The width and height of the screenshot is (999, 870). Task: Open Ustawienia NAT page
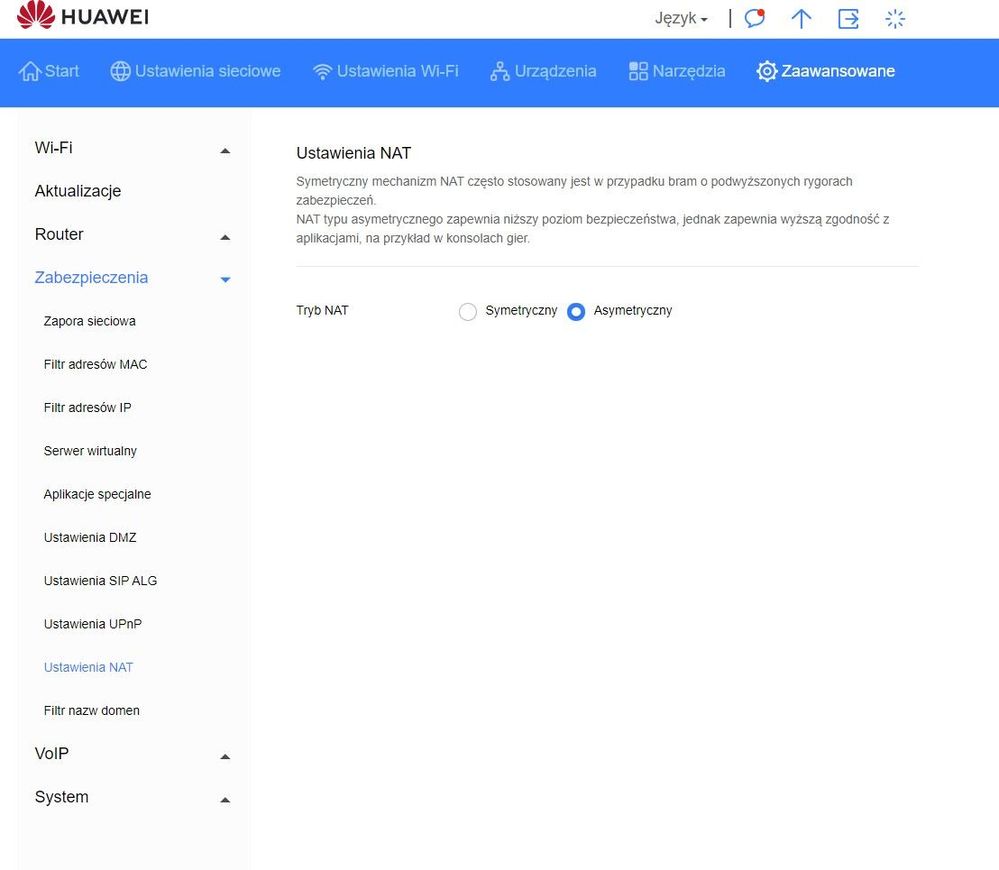coord(89,667)
